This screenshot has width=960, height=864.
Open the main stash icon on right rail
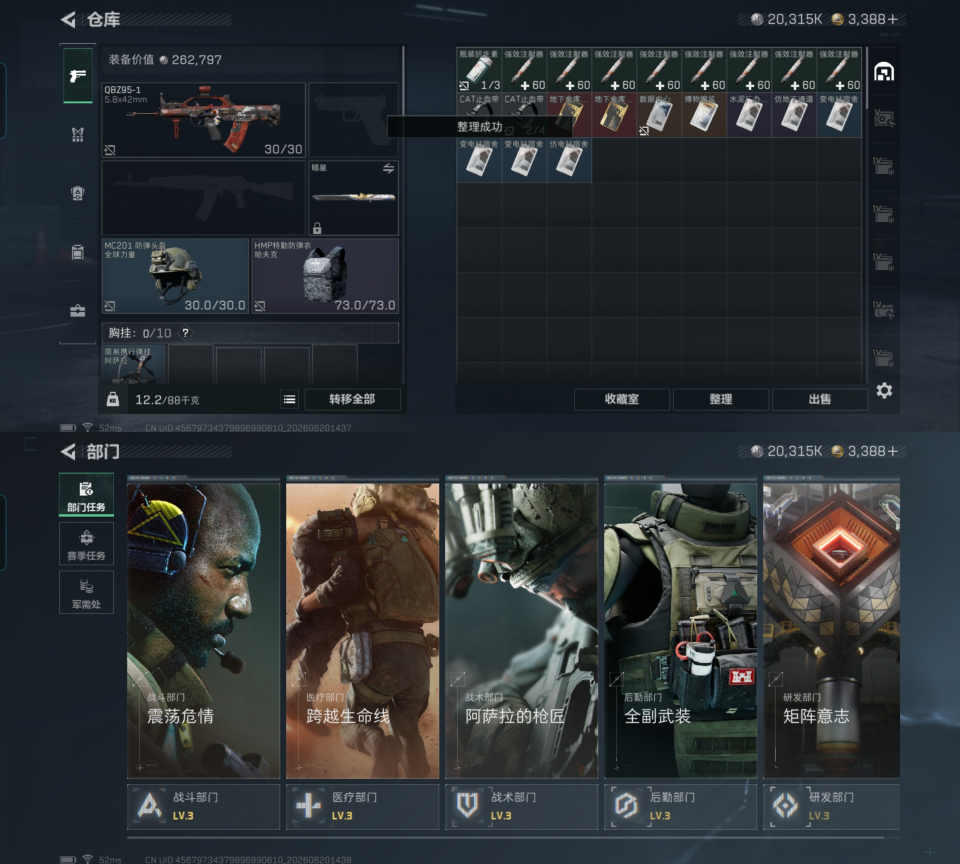coord(883,72)
